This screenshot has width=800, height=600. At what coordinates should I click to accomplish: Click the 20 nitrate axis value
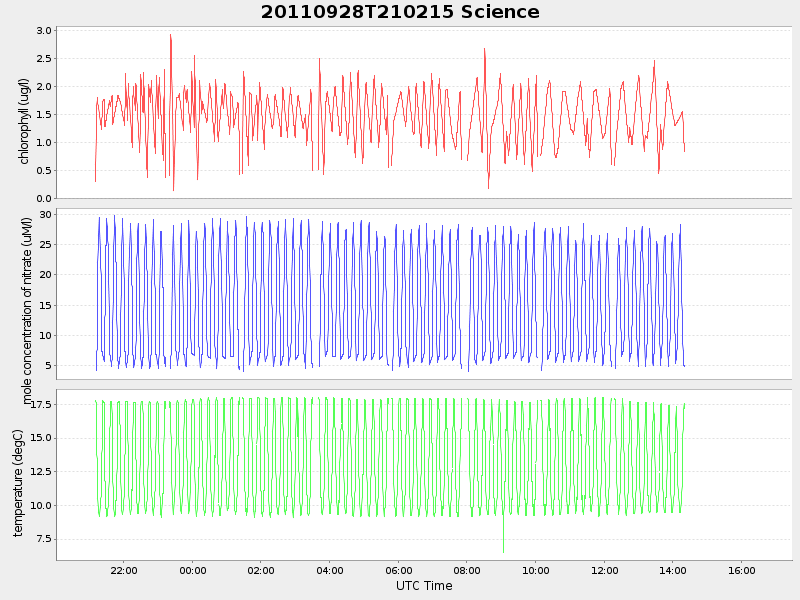[x=46, y=274]
